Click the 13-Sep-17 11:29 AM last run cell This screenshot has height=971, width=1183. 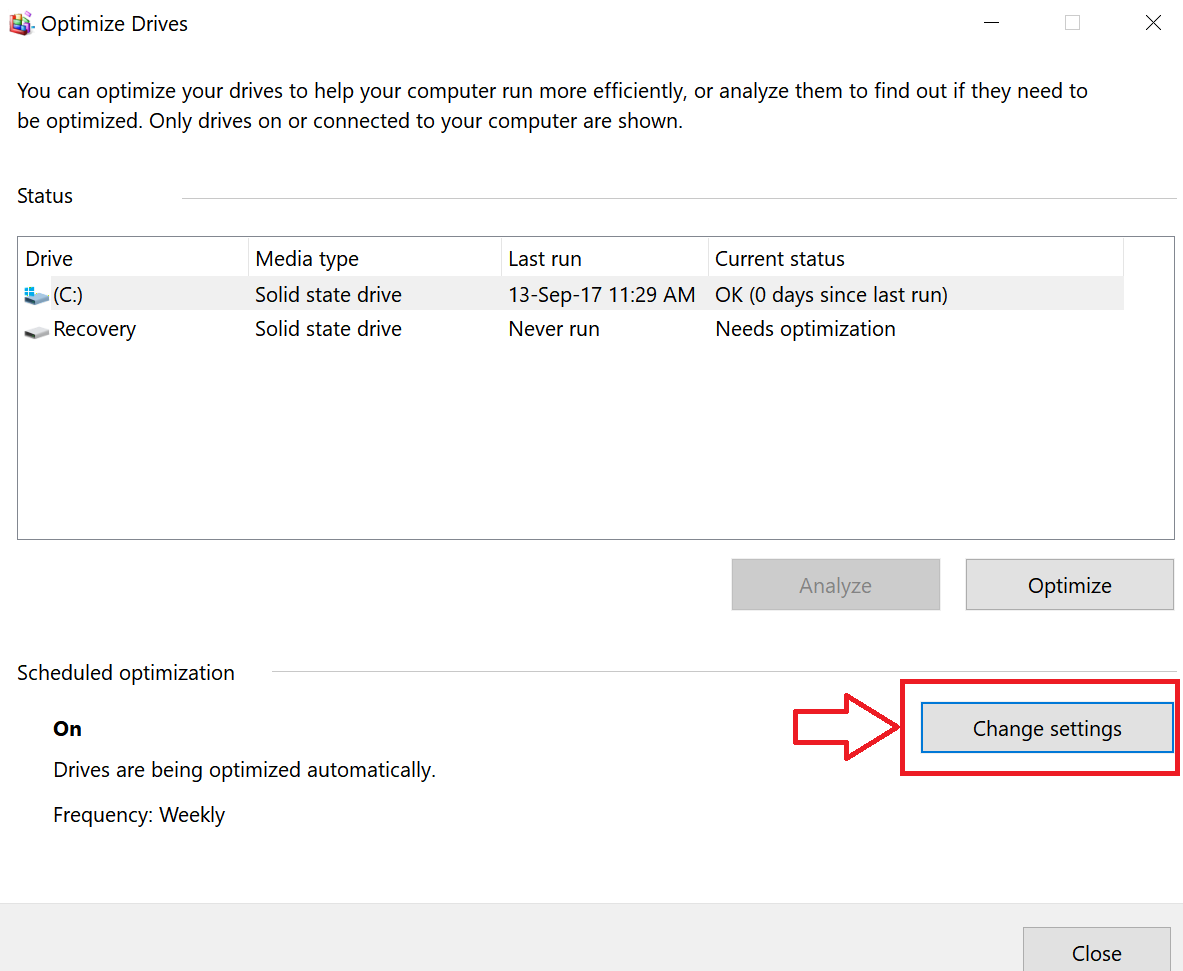601,295
